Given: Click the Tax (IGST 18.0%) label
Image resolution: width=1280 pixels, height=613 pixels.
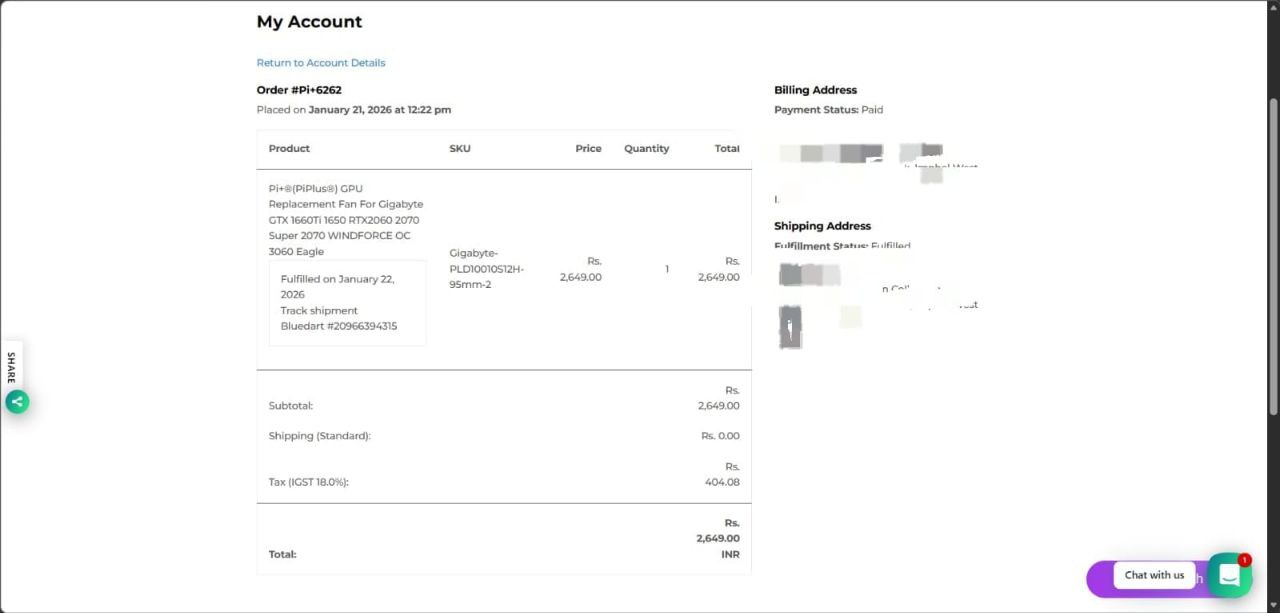Looking at the screenshot, I should 308,482.
